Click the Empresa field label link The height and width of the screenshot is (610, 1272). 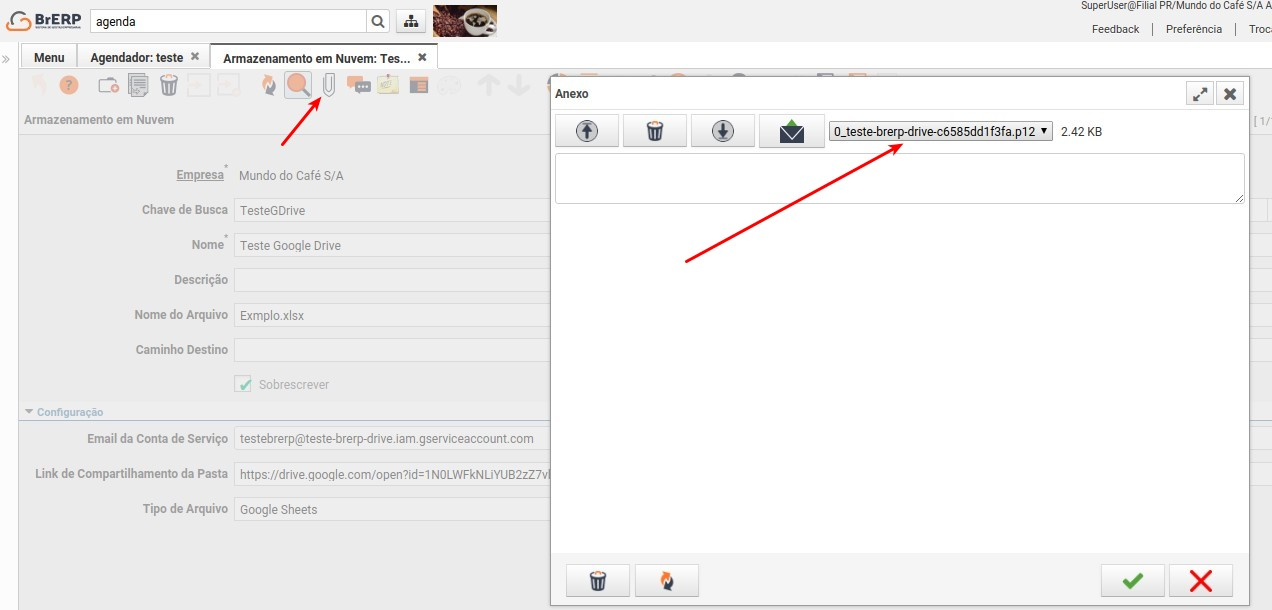(x=200, y=175)
